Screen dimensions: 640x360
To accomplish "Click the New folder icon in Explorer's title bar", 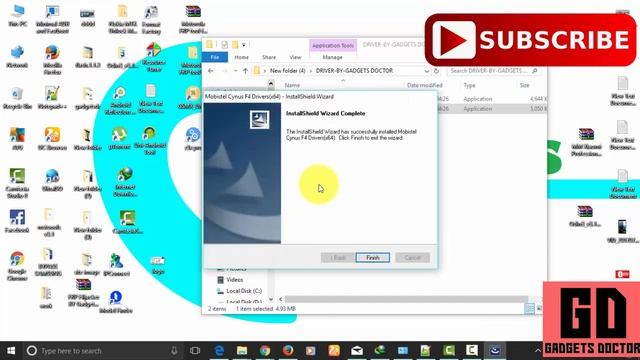I will [x=235, y=44].
